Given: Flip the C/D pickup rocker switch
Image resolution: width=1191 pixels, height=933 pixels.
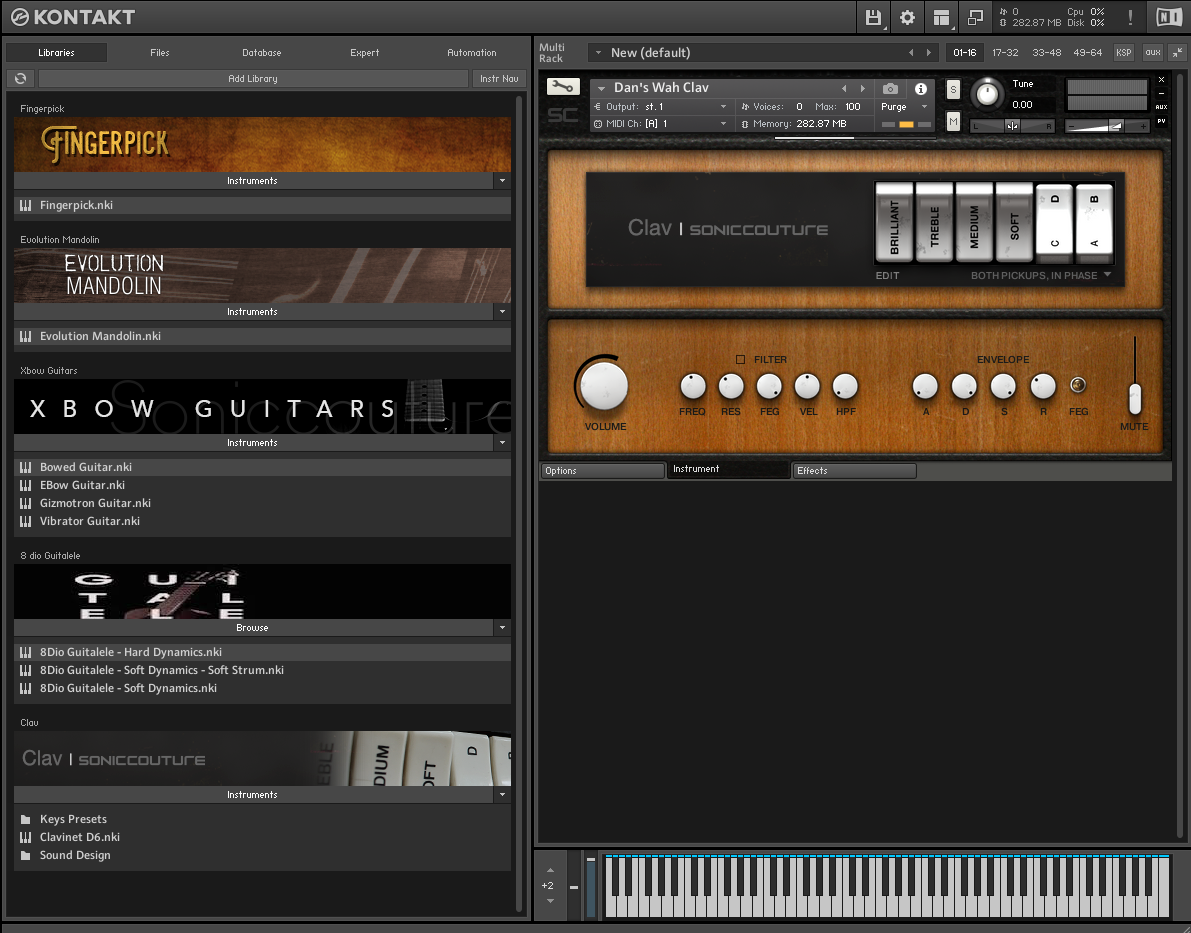Looking at the screenshot, I should pyautogui.click(x=1054, y=222).
